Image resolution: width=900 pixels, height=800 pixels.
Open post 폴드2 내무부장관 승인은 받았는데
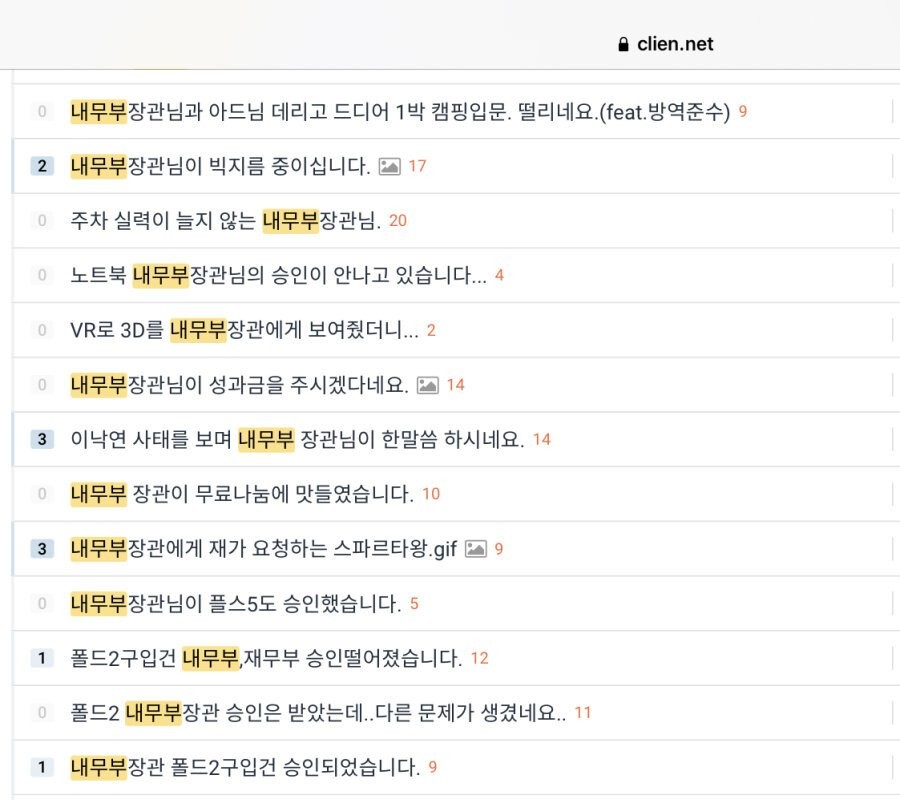(x=318, y=713)
